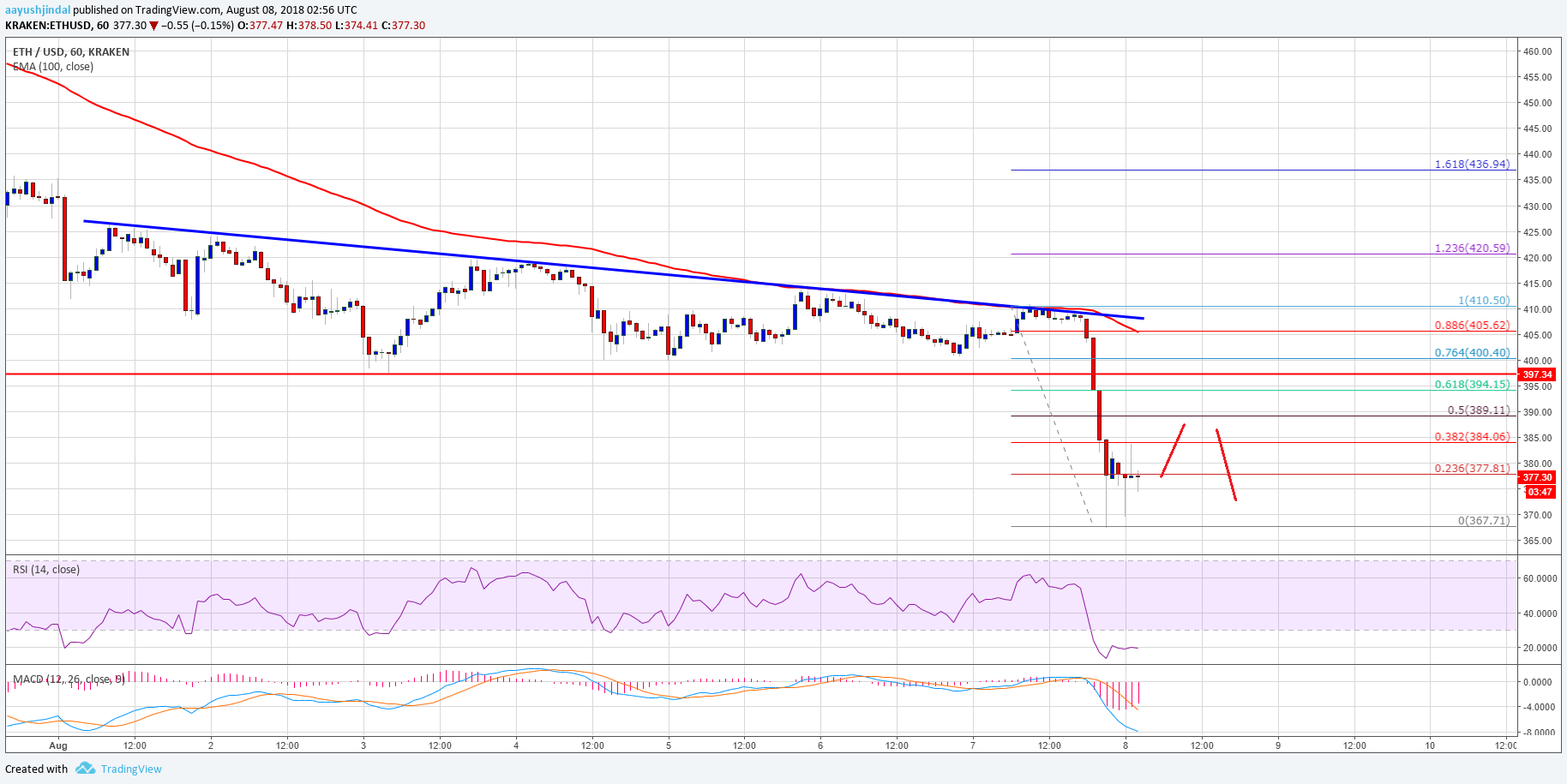The image size is (1567, 784).
Task: Click the date 9 label on time axis
Action: click(1278, 745)
